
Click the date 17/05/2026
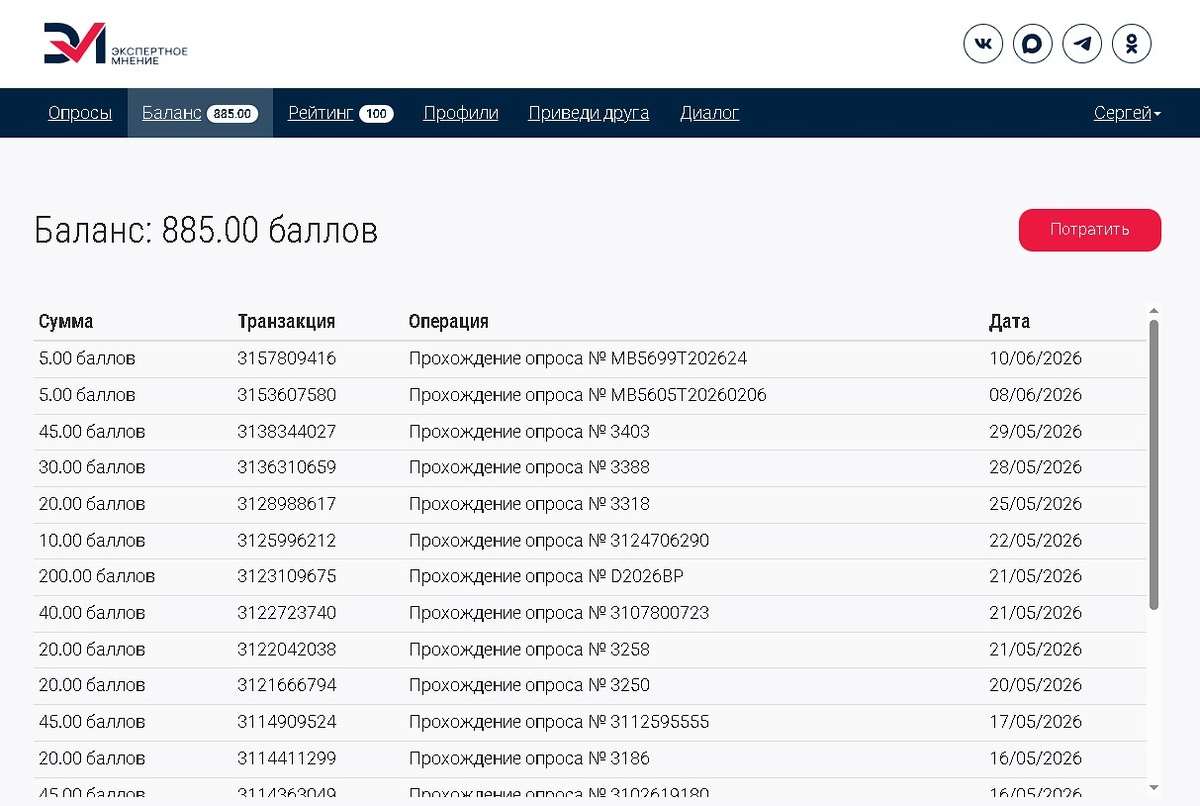(1035, 721)
